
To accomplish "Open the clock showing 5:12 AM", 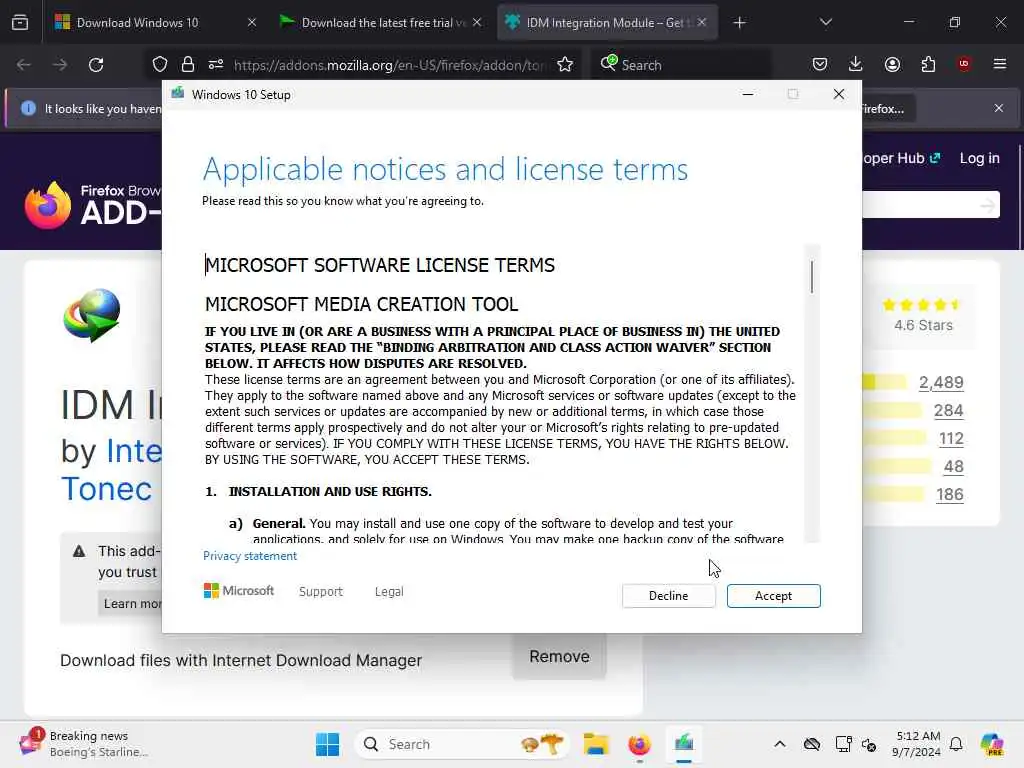I will pyautogui.click(x=918, y=744).
